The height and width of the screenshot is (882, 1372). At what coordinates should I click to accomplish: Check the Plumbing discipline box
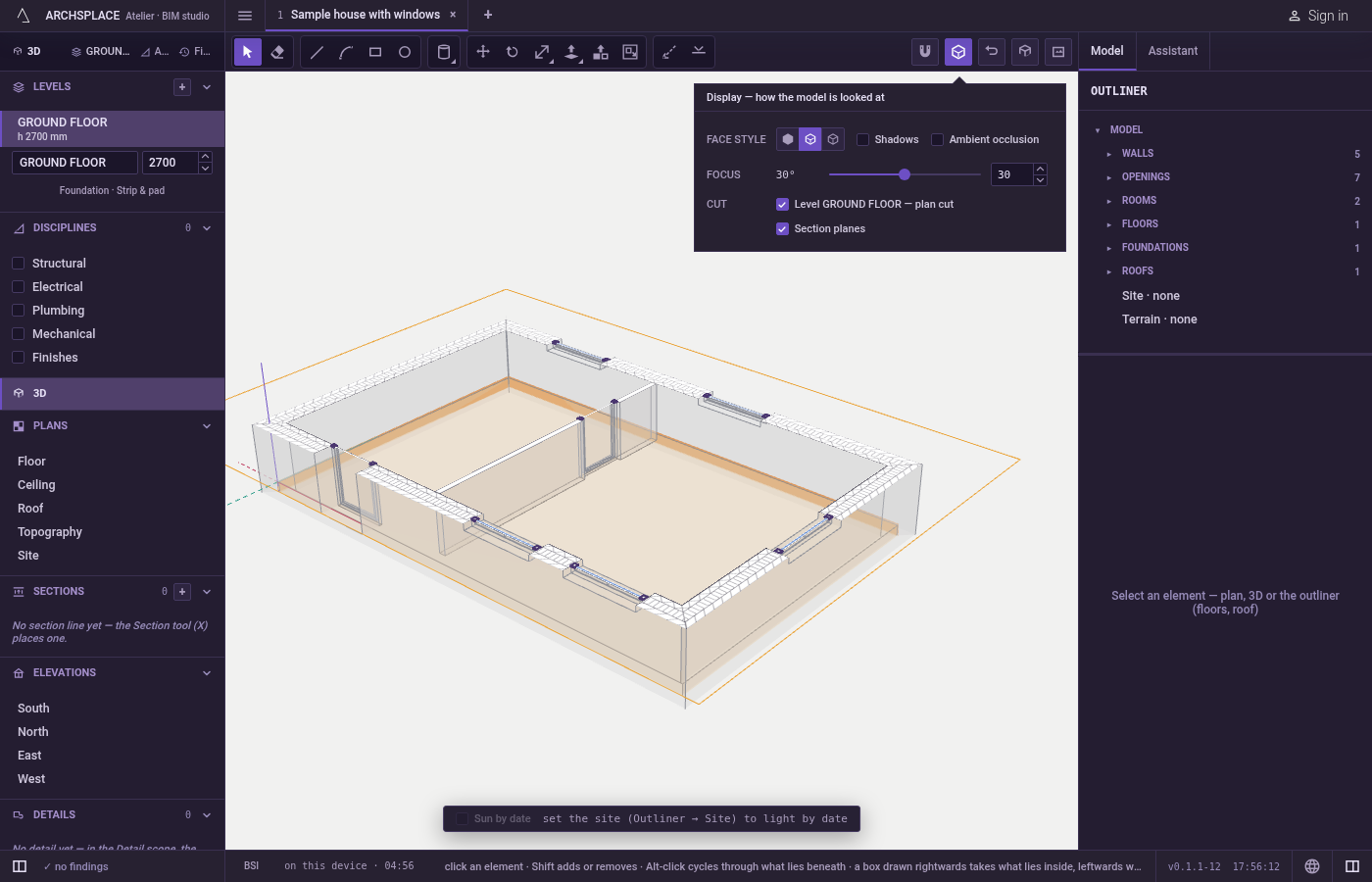pyautogui.click(x=18, y=310)
